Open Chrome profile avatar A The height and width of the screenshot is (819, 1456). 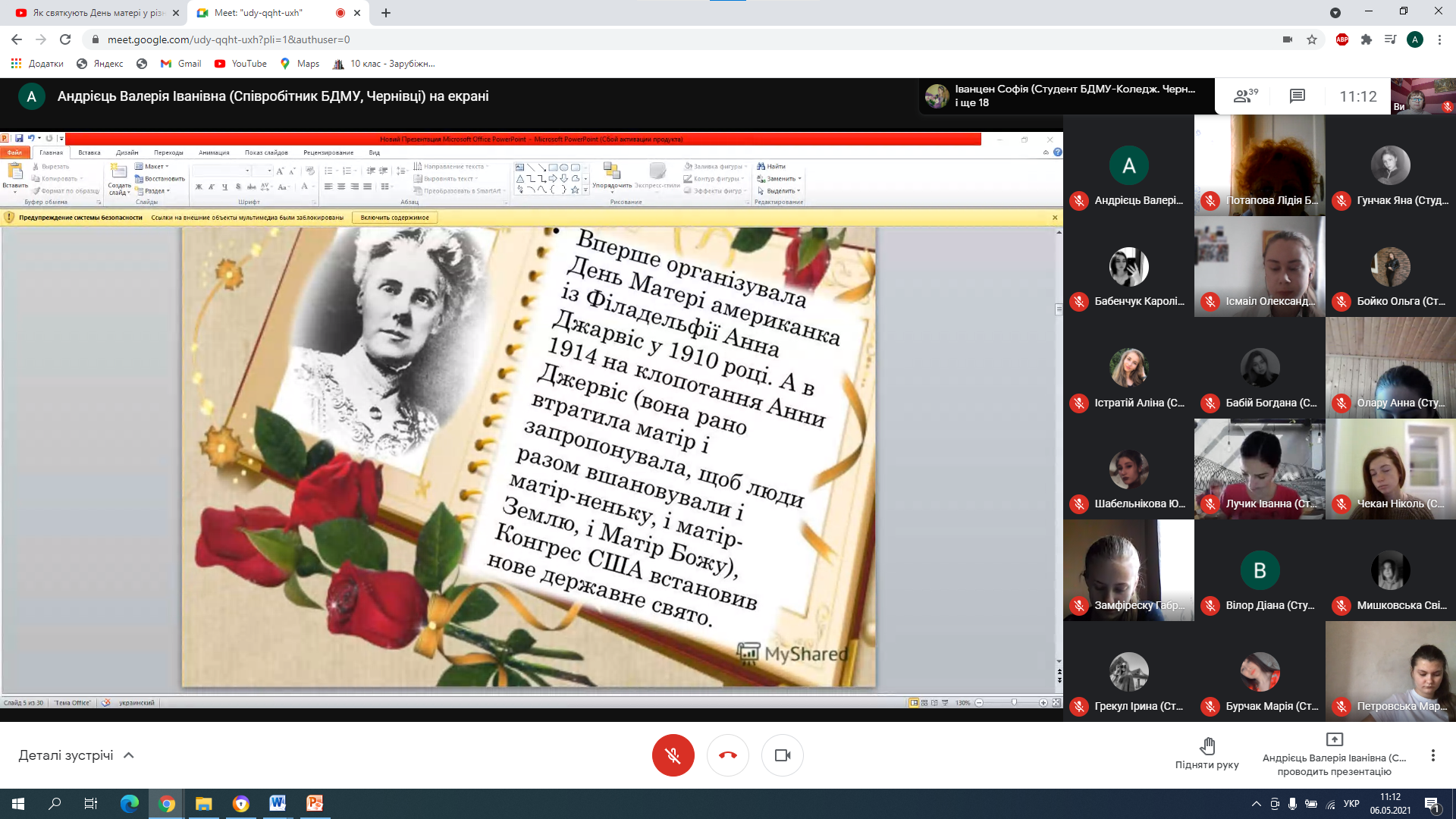[x=1415, y=39]
